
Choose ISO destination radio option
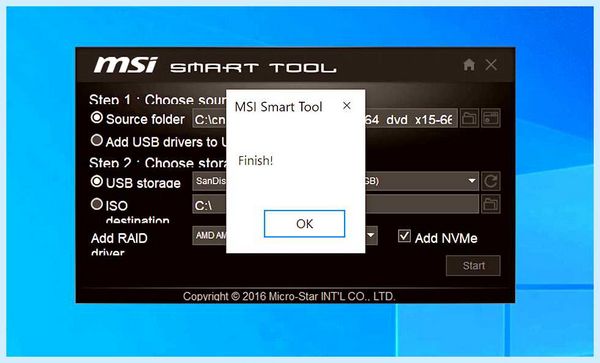click(97, 204)
